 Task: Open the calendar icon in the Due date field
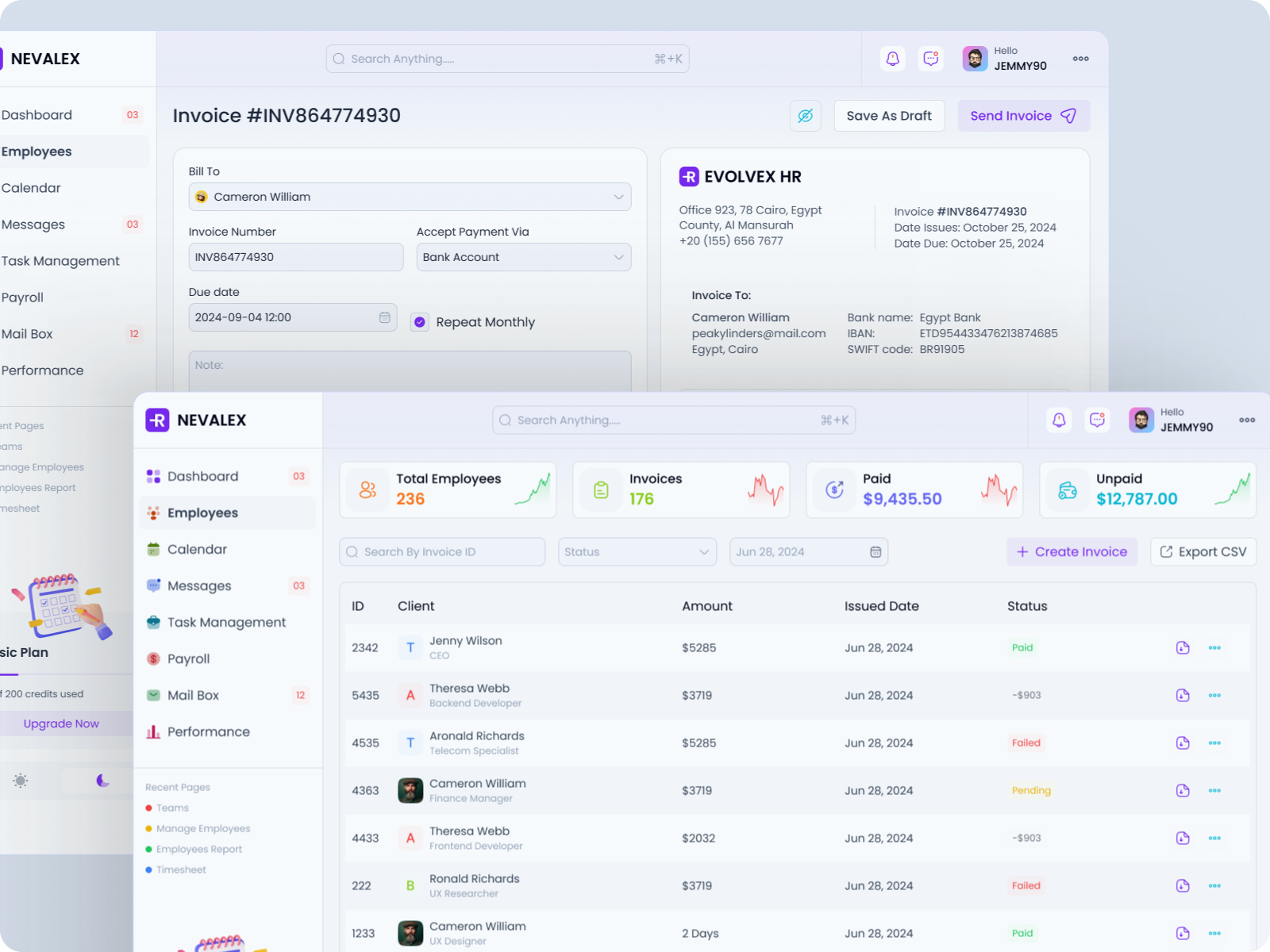pyautogui.click(x=383, y=317)
